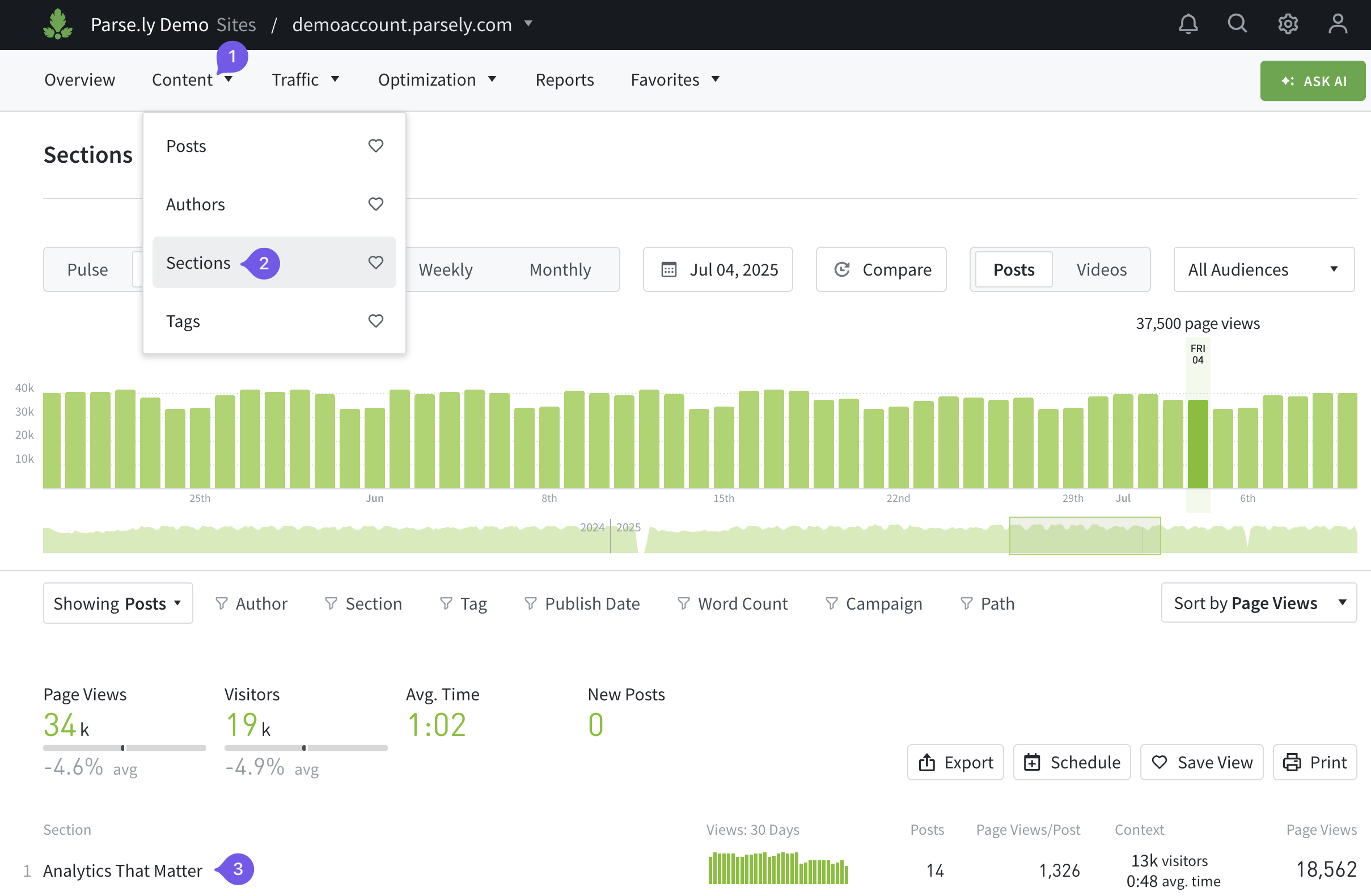The image size is (1371, 896).
Task: Click the calendar icon beside Jul 04, 2025
Action: tap(669, 270)
